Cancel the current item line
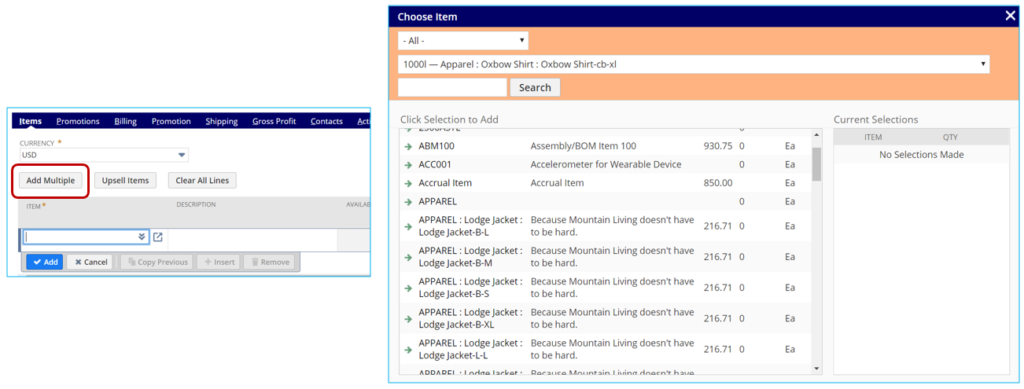 (x=90, y=262)
